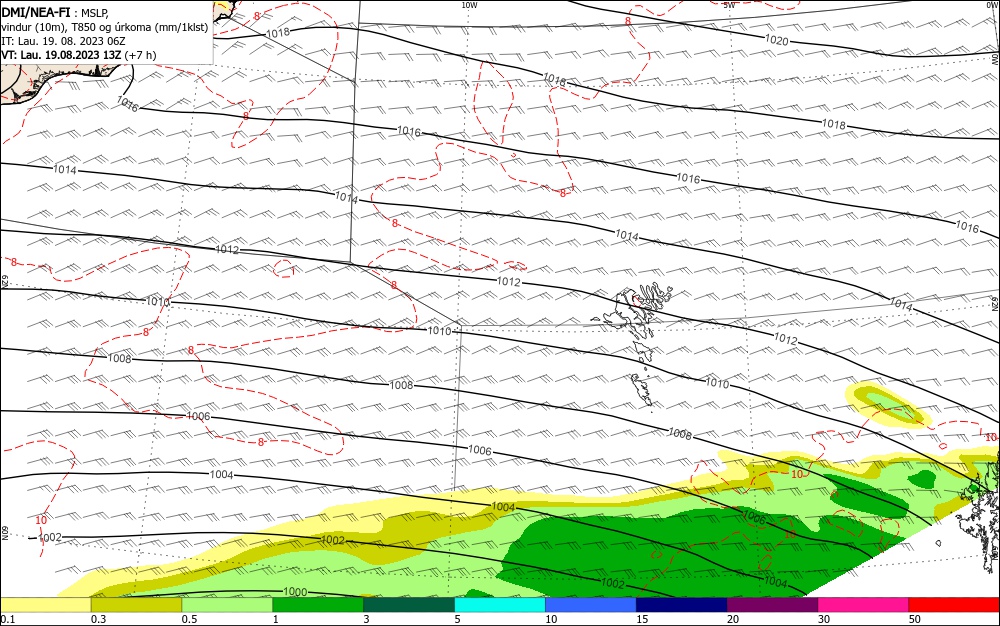Viewport: 1000px width, 626px height.
Task: Click the pink 30–50 legend swatch
Action: coord(864,605)
